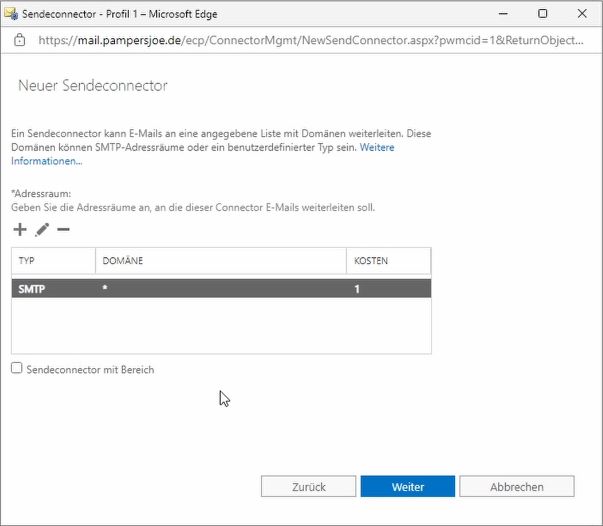603x526 pixels.
Task: Click the Sendeconnector window icon in title bar
Action: pos(11,14)
